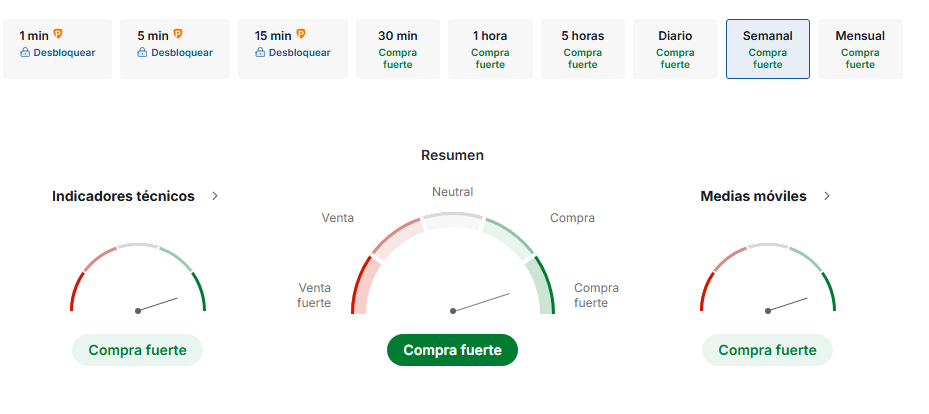Select the 30 min timeframe tab
Screen dimensions: 929x414
coord(398,48)
